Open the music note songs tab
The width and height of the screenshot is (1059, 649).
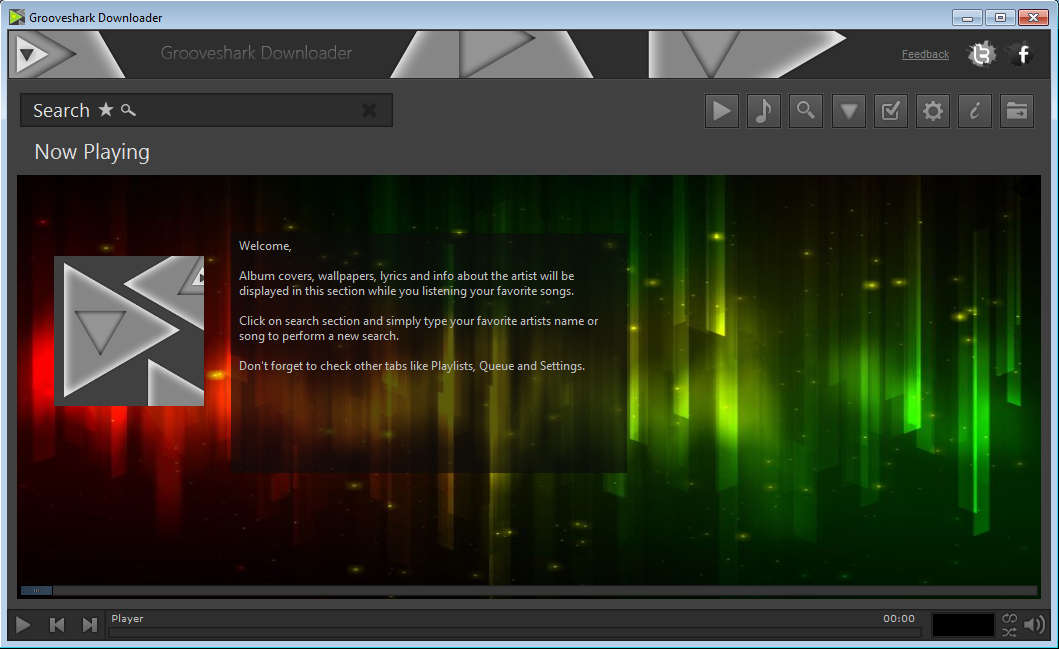point(764,111)
